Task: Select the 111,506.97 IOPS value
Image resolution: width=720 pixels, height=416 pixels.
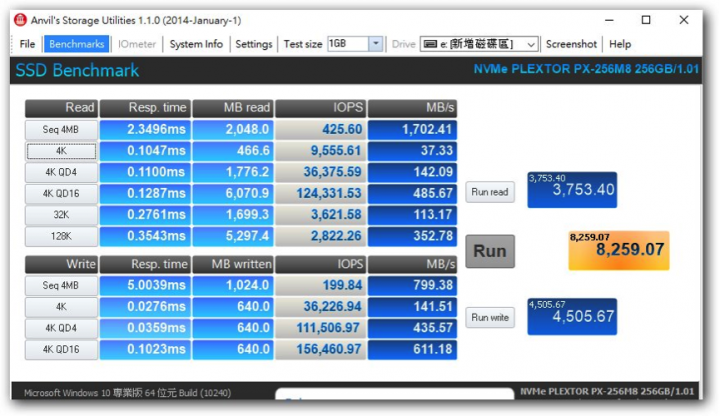Action: point(321,328)
